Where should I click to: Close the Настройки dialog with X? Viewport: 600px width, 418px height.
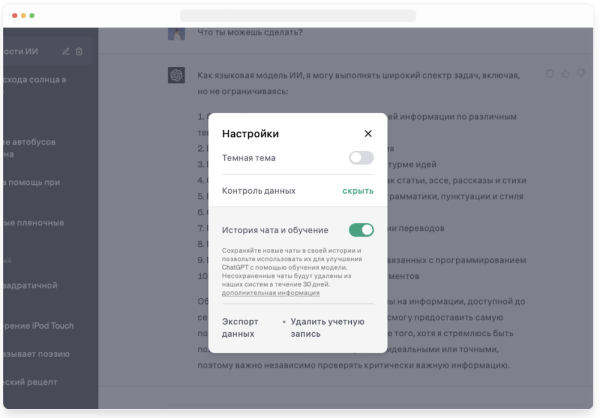click(368, 133)
